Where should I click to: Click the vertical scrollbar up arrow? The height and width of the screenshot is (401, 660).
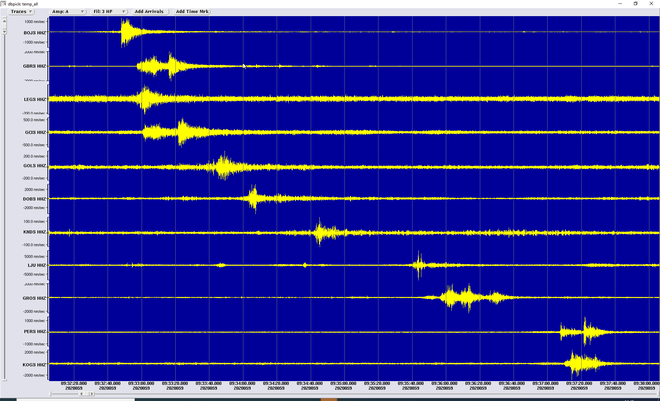4,21
